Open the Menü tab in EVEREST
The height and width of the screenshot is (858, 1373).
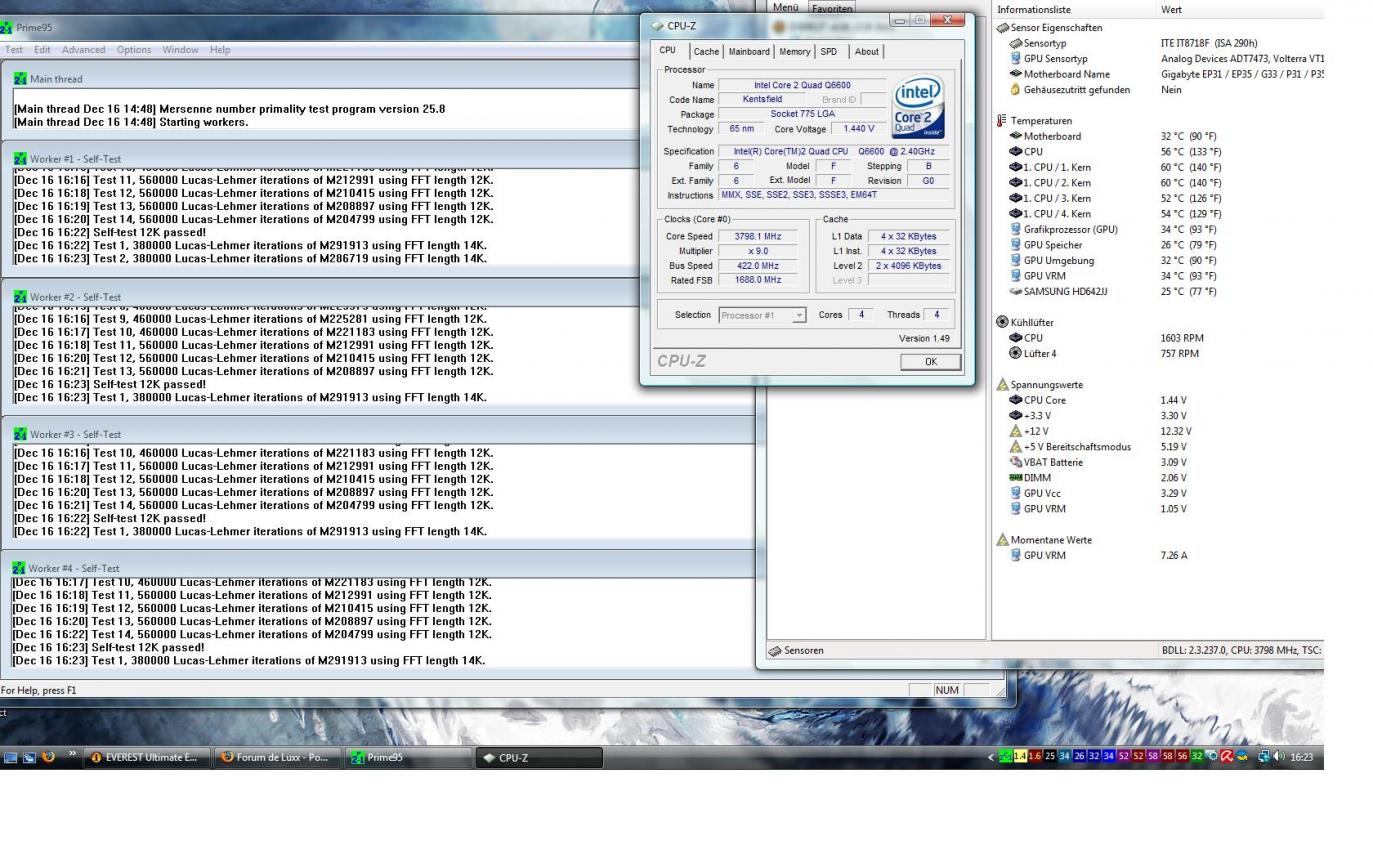tap(785, 7)
